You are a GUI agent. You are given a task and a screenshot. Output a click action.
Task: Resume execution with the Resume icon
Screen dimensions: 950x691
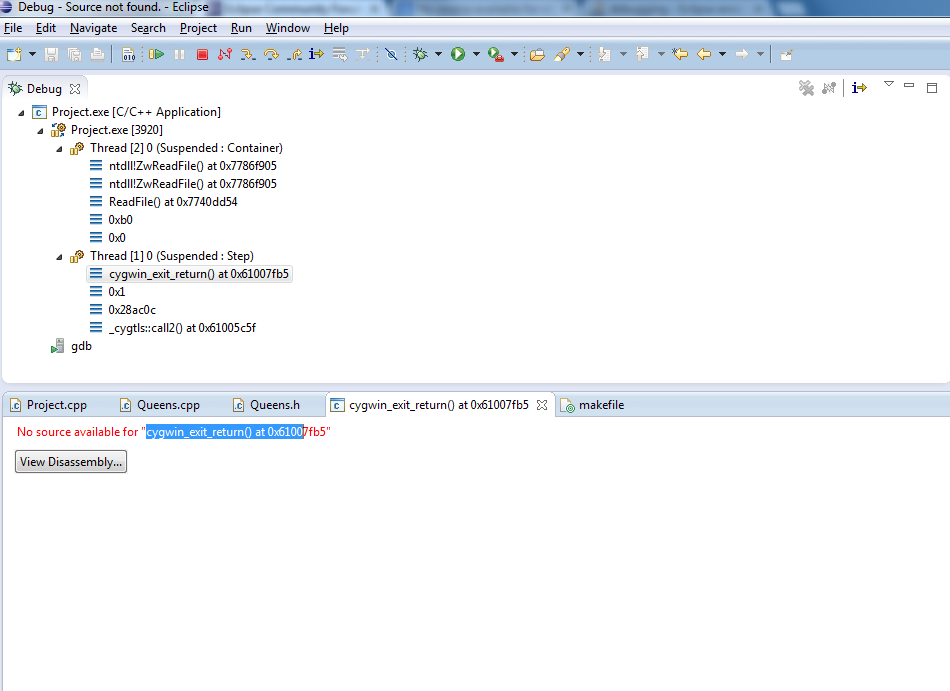click(x=156, y=55)
